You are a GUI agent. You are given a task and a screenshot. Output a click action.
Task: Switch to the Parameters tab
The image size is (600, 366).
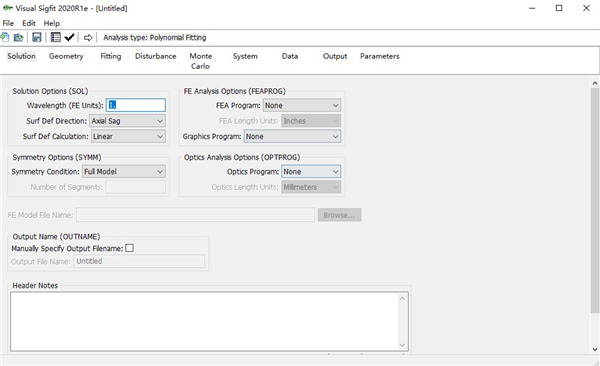(380, 56)
